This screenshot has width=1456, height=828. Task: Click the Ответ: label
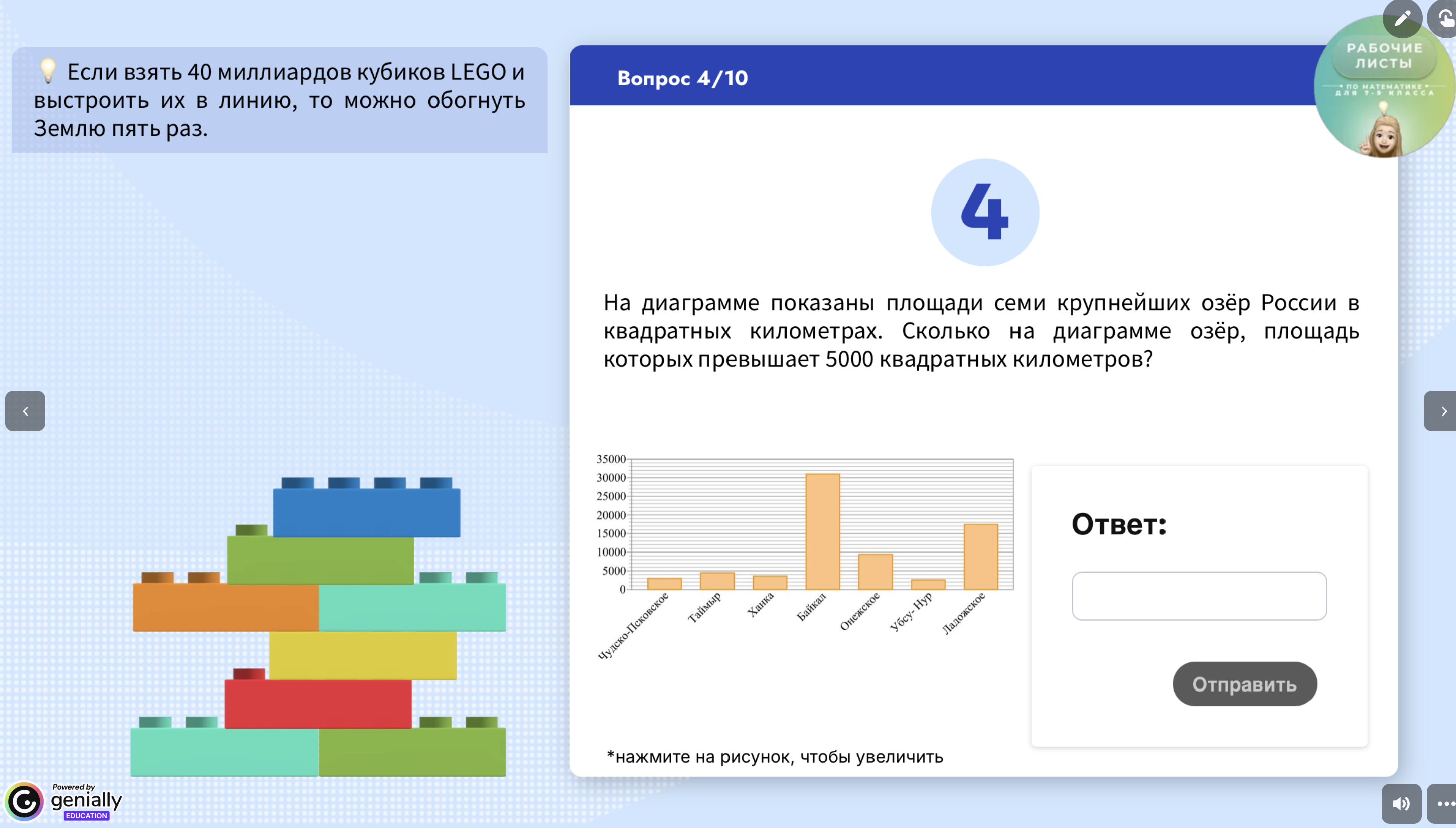pos(1119,524)
